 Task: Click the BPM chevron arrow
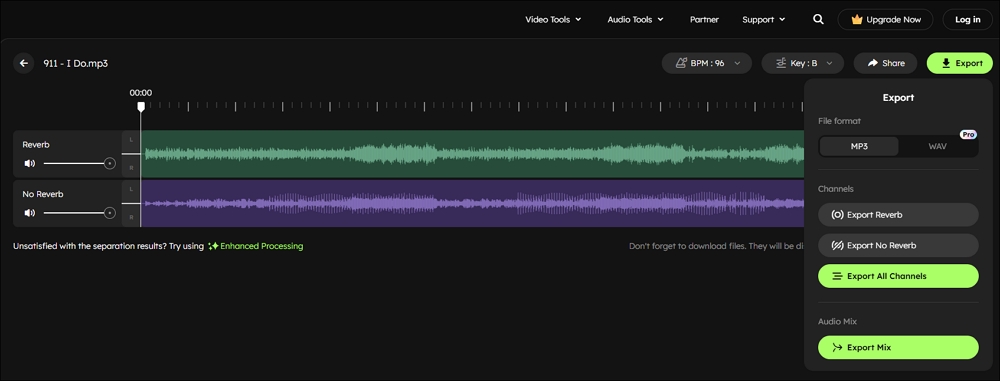coord(737,63)
